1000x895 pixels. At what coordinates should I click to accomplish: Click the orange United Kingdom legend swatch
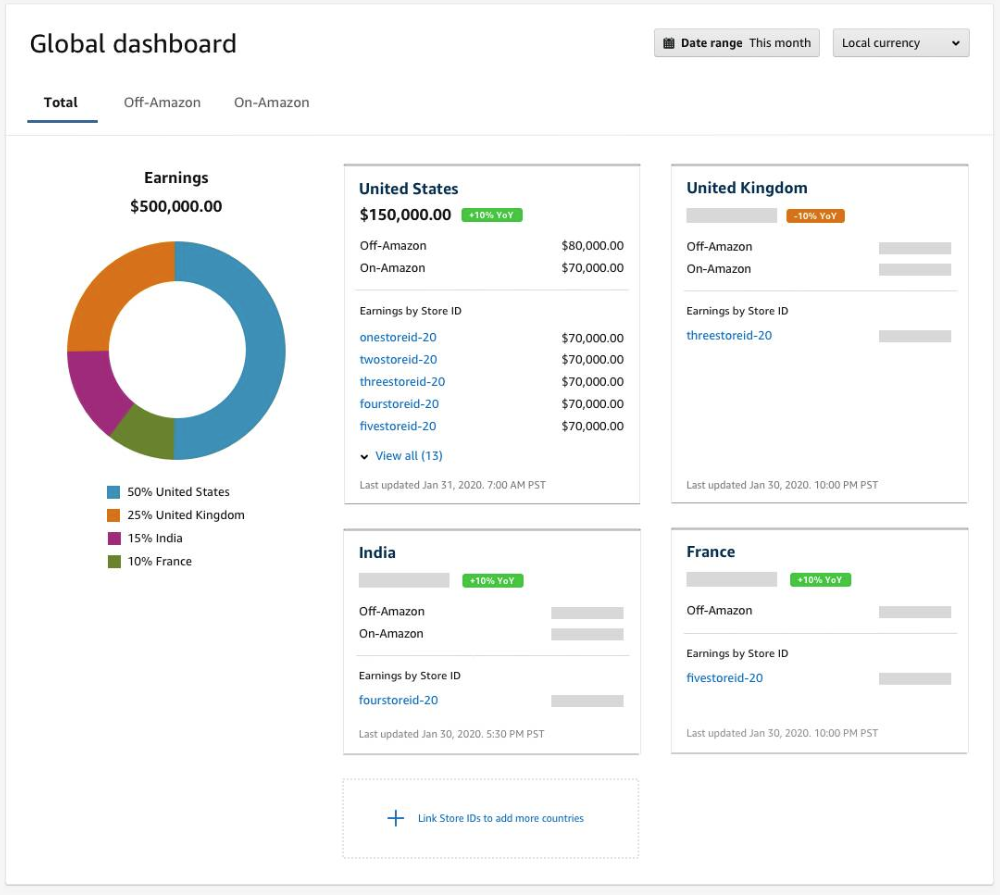click(x=114, y=515)
